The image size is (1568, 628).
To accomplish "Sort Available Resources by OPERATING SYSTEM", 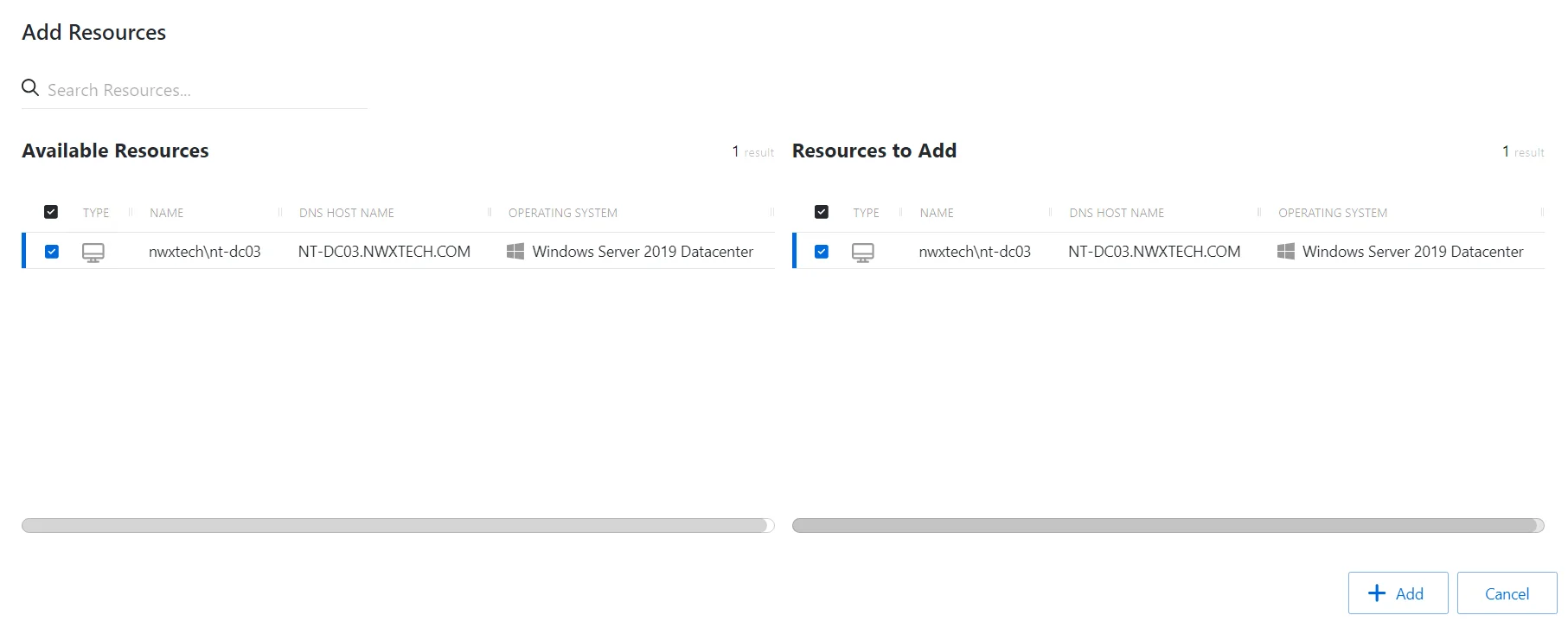I will coord(563,213).
